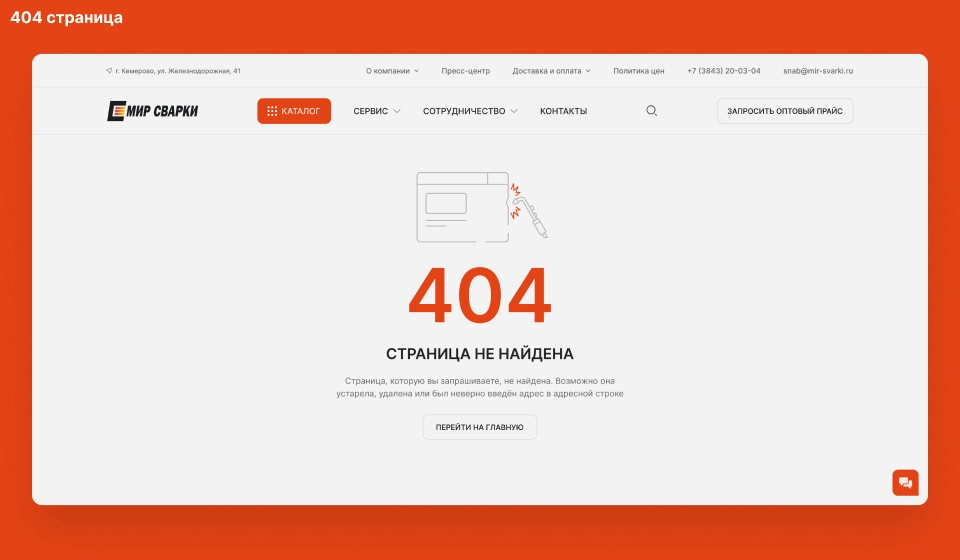Click the chevron next to О компании
The height and width of the screenshot is (560, 960).
[x=416, y=71]
